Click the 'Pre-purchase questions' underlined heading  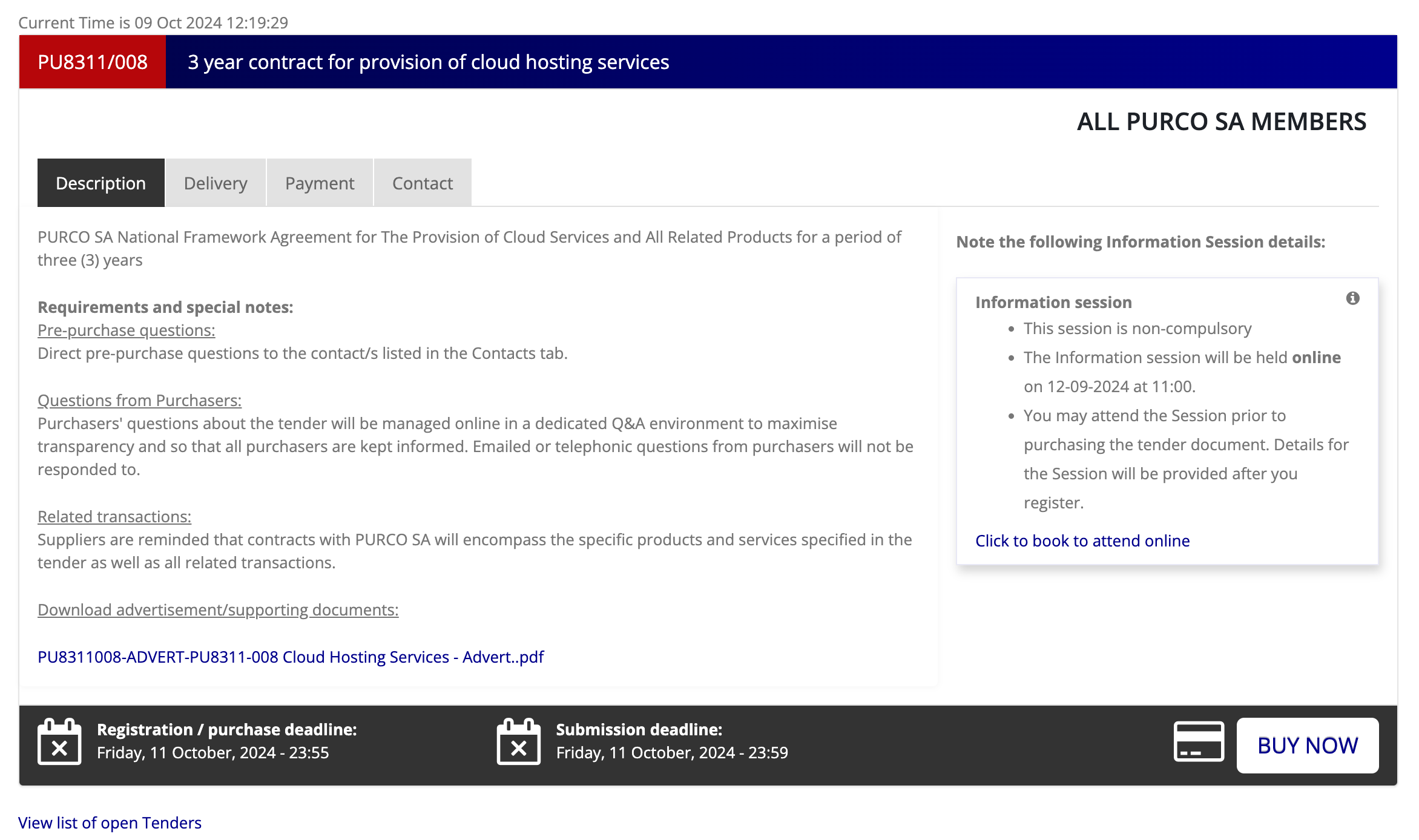click(x=125, y=330)
